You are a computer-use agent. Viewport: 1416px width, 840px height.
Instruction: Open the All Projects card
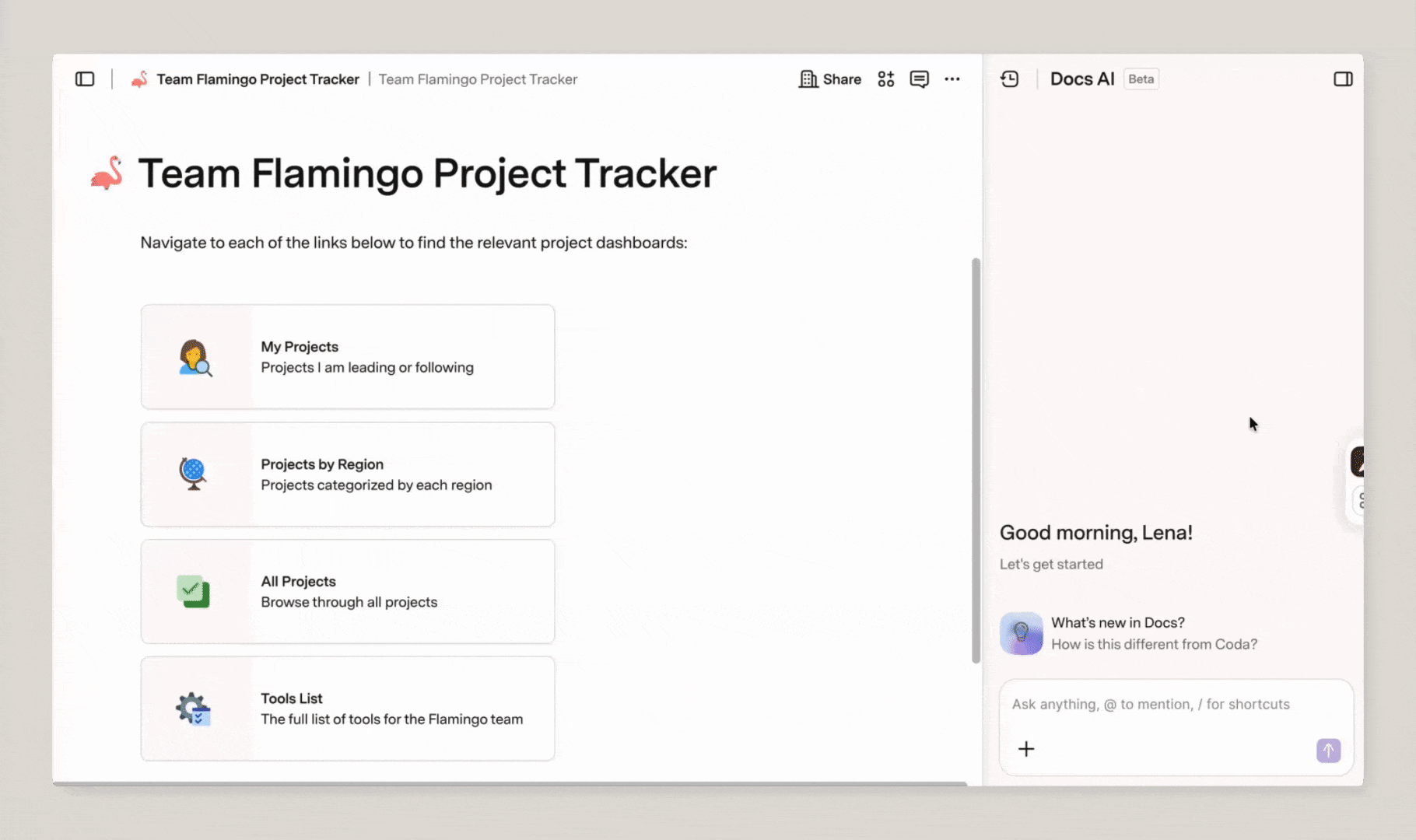pyautogui.click(x=348, y=592)
